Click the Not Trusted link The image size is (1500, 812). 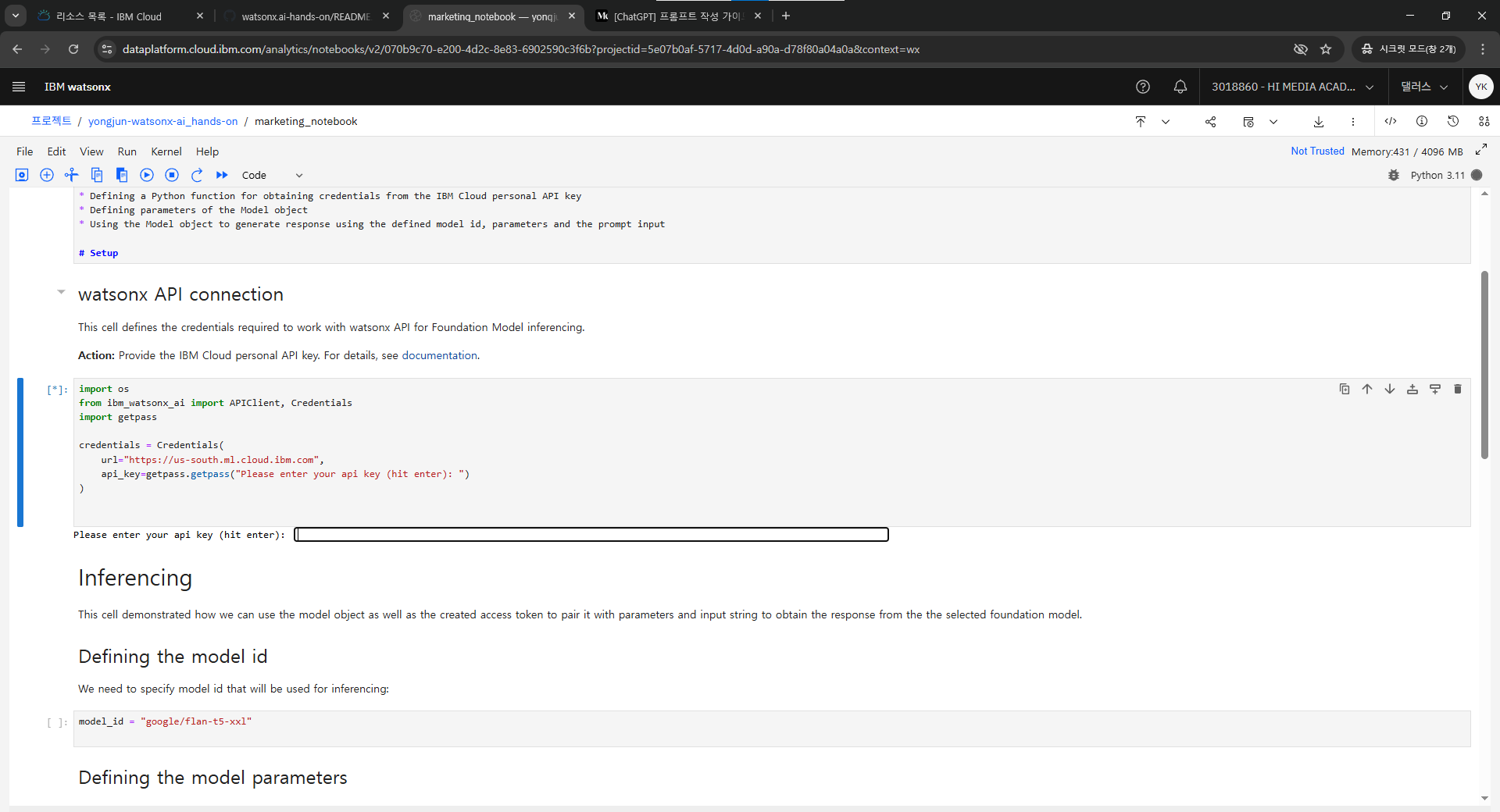1317,151
